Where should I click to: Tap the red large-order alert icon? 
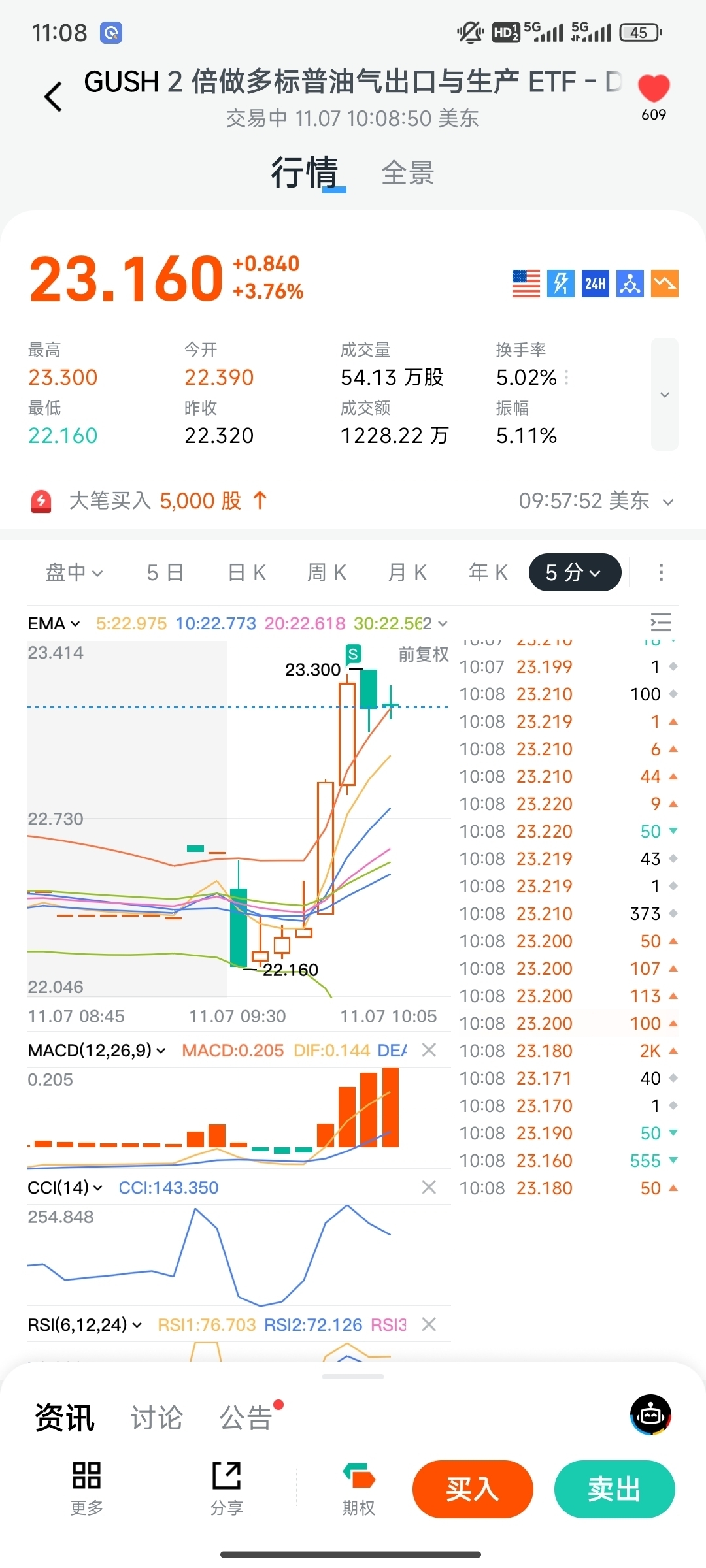(x=41, y=501)
